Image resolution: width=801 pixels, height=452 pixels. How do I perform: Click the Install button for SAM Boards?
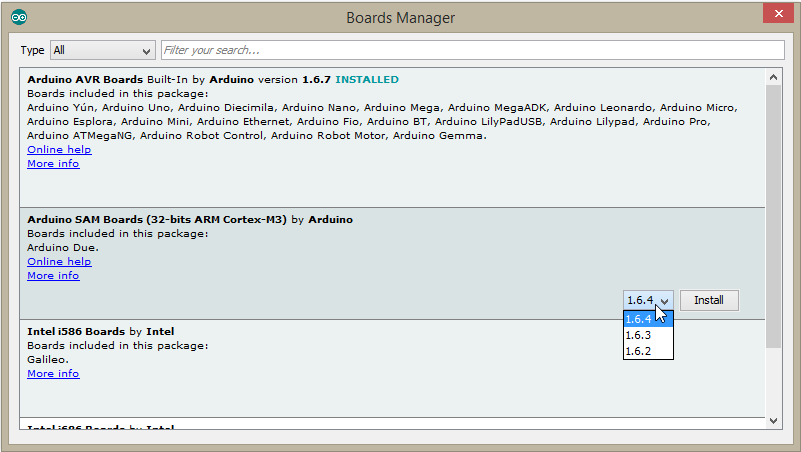tap(709, 300)
